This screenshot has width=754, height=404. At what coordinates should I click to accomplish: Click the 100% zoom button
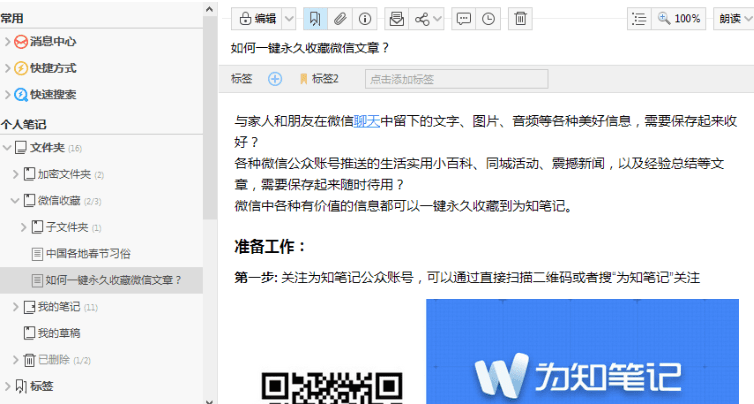tap(679, 19)
